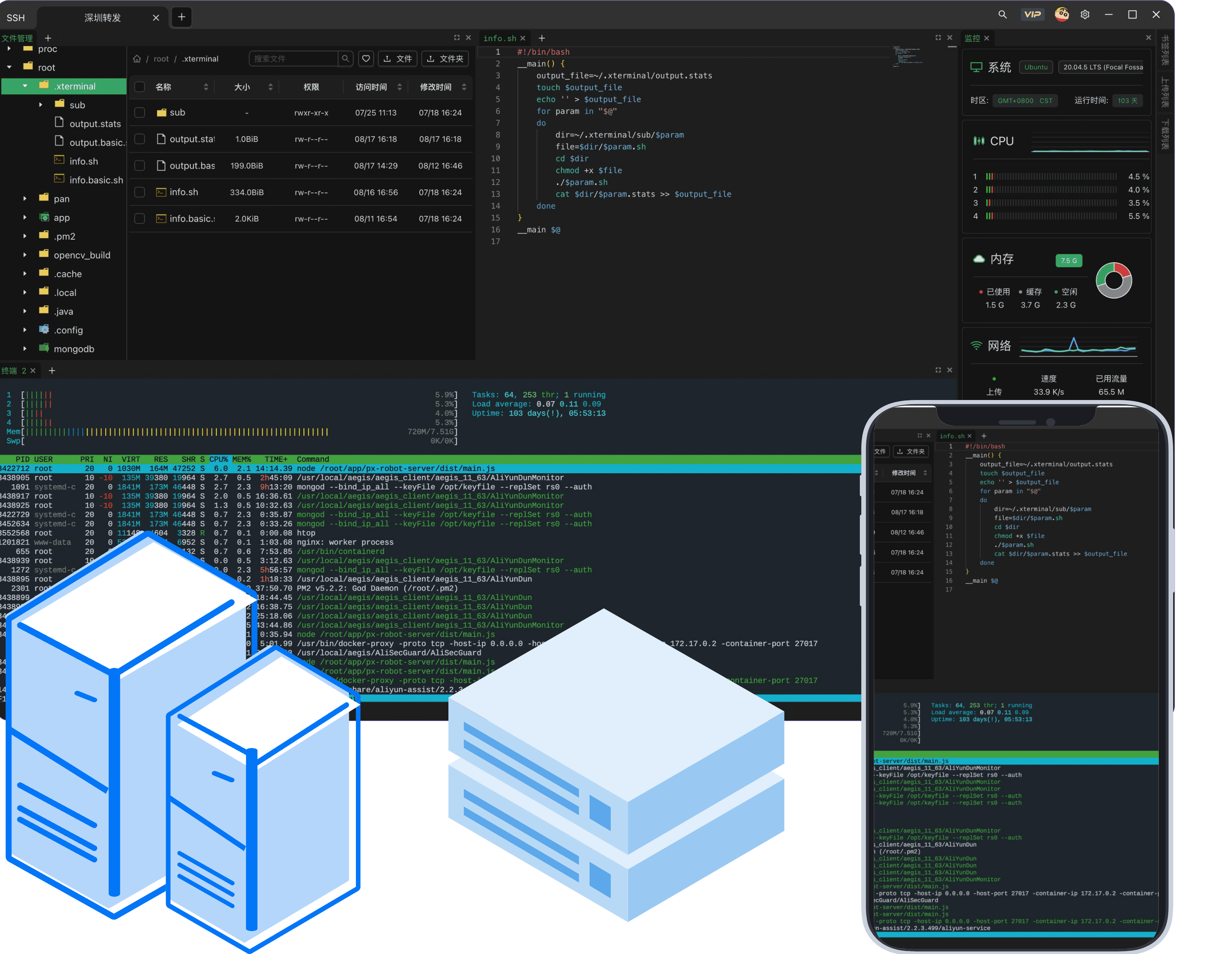Click the favorites heart icon in file toolbar

click(366, 58)
